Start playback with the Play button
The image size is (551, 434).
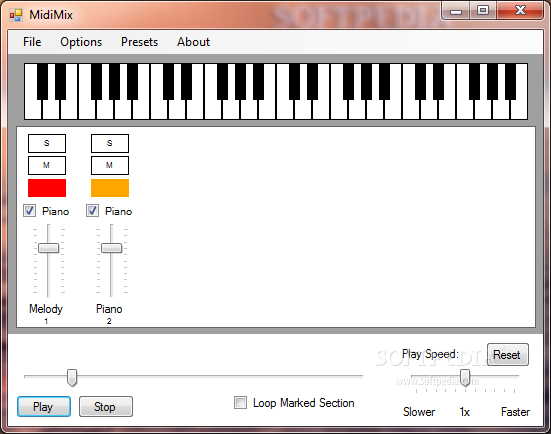pos(44,407)
